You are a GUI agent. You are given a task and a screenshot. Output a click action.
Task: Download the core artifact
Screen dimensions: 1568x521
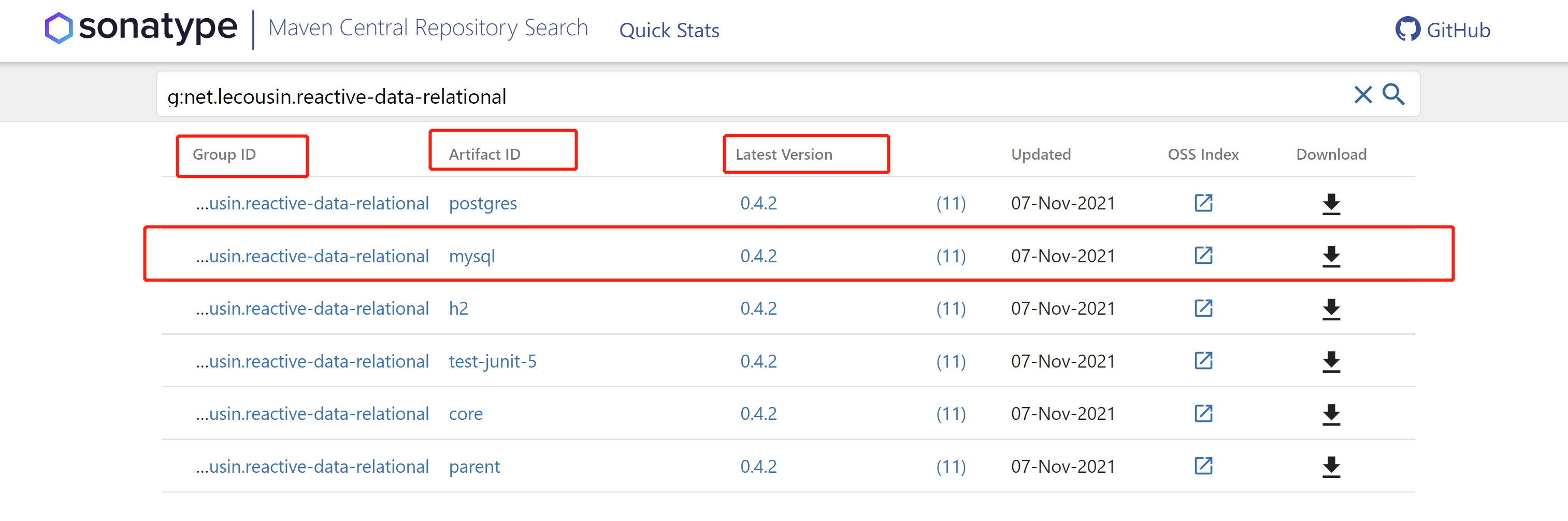[1331, 414]
